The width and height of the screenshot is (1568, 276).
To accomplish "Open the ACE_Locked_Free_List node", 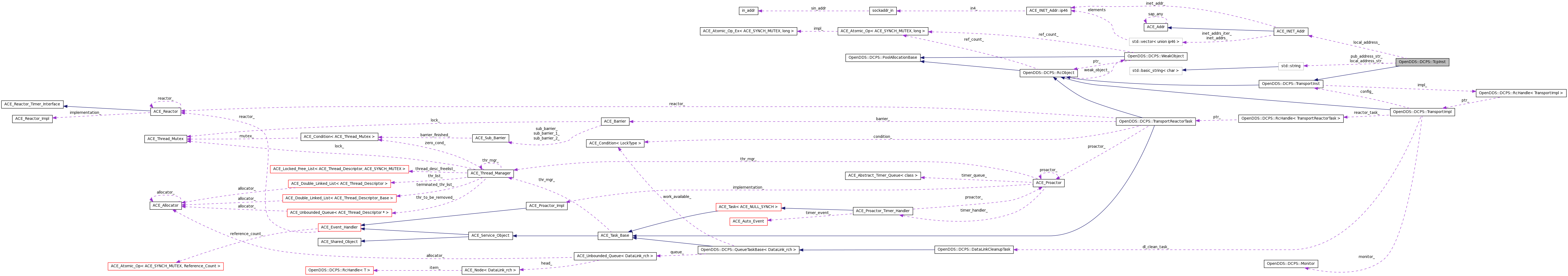I will pyautogui.click(x=339, y=169).
